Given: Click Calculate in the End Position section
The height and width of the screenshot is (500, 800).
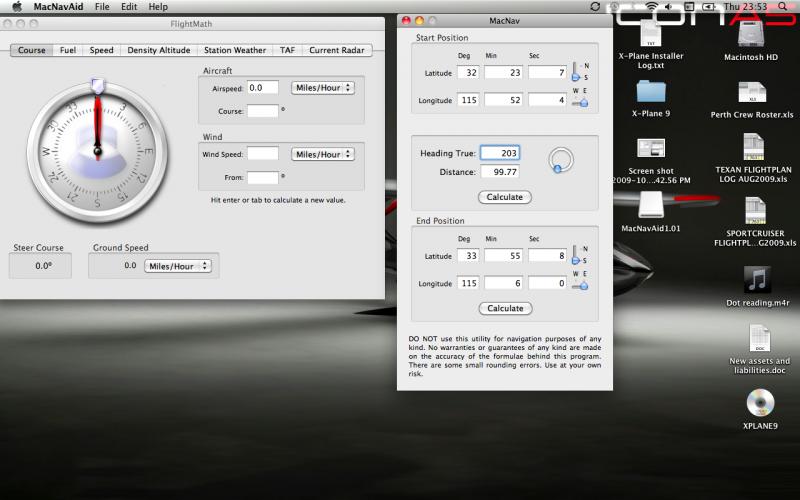Looking at the screenshot, I should click(x=505, y=308).
